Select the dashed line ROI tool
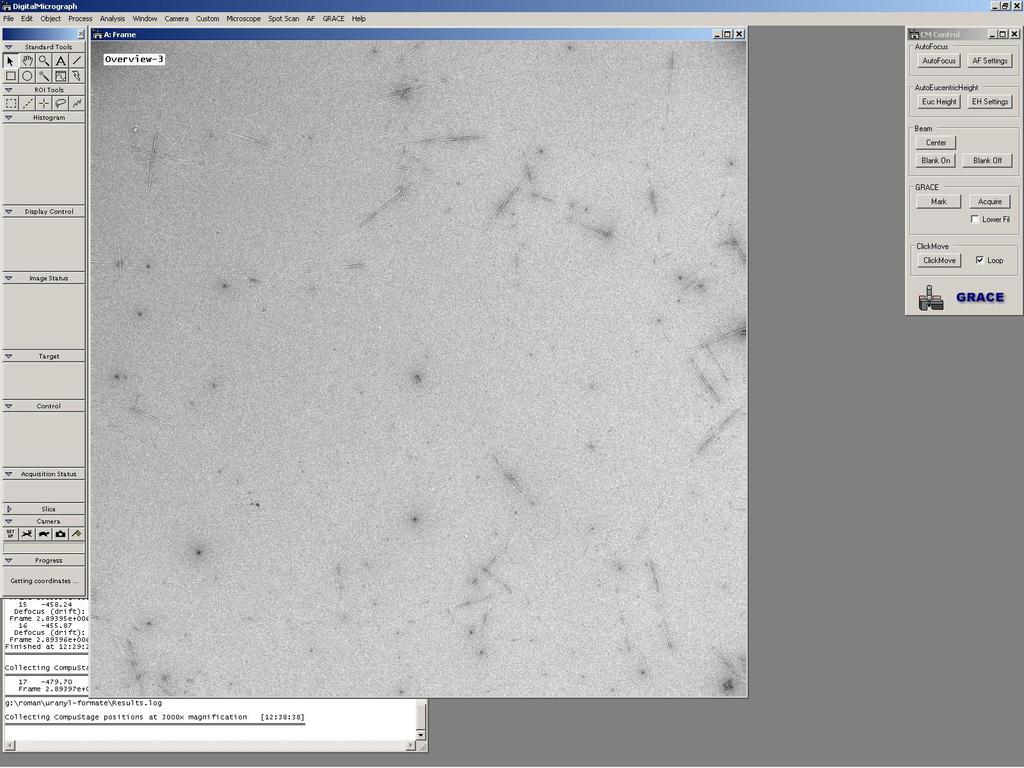Screen dimensions: 1024x768 pos(27,103)
